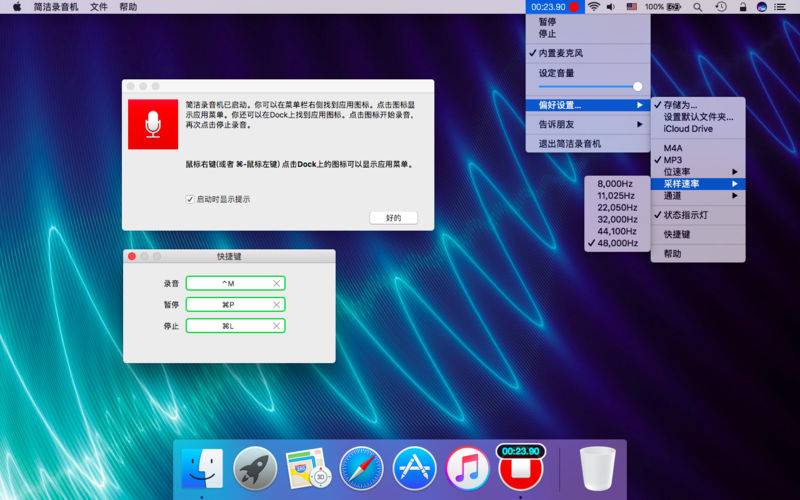
Task: Select 48,000Hz sample rate
Action: tap(617, 243)
